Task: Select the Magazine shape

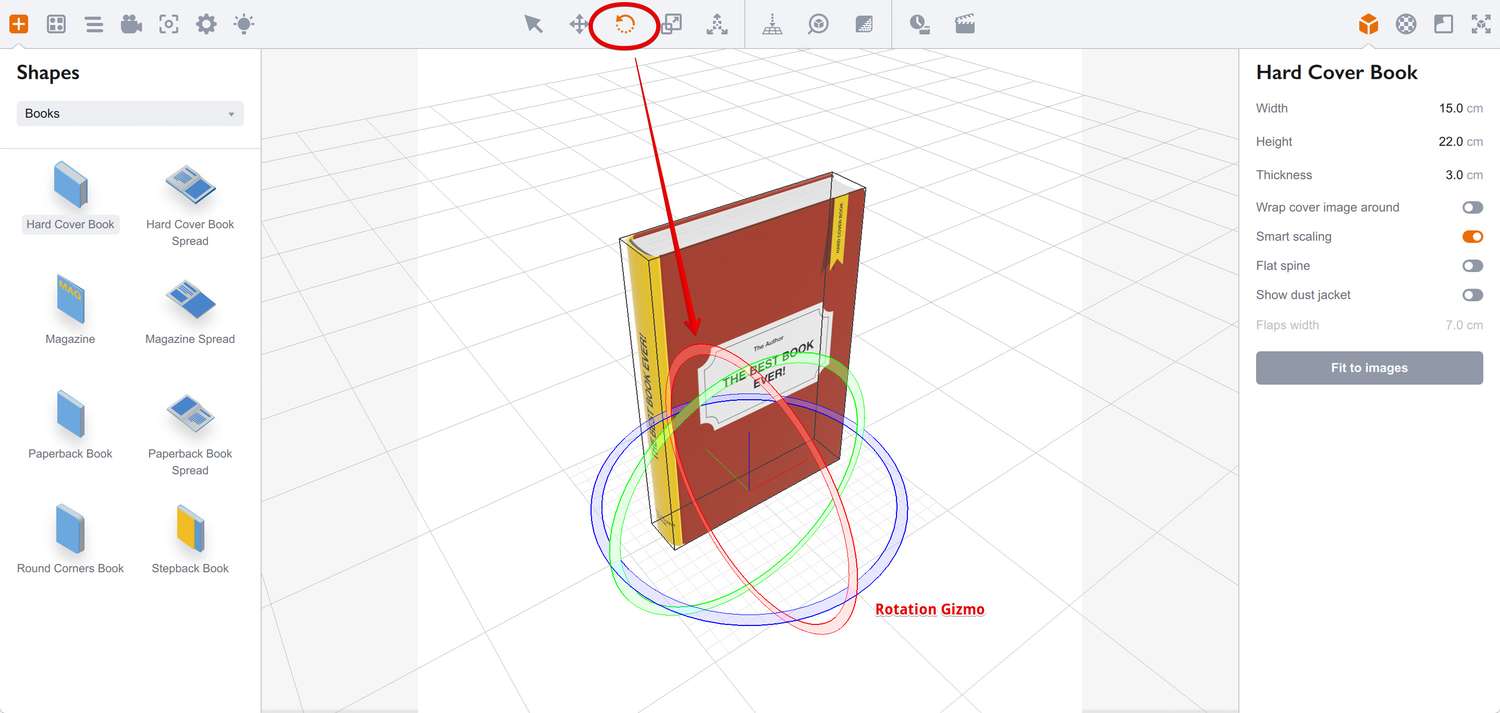Action: coord(70,310)
